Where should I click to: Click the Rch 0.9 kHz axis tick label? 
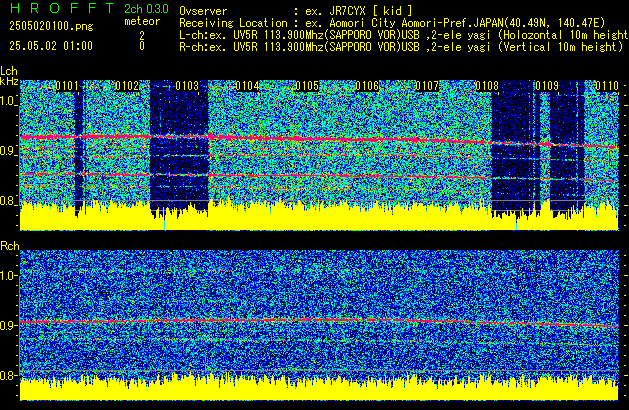pyautogui.click(x=8, y=326)
